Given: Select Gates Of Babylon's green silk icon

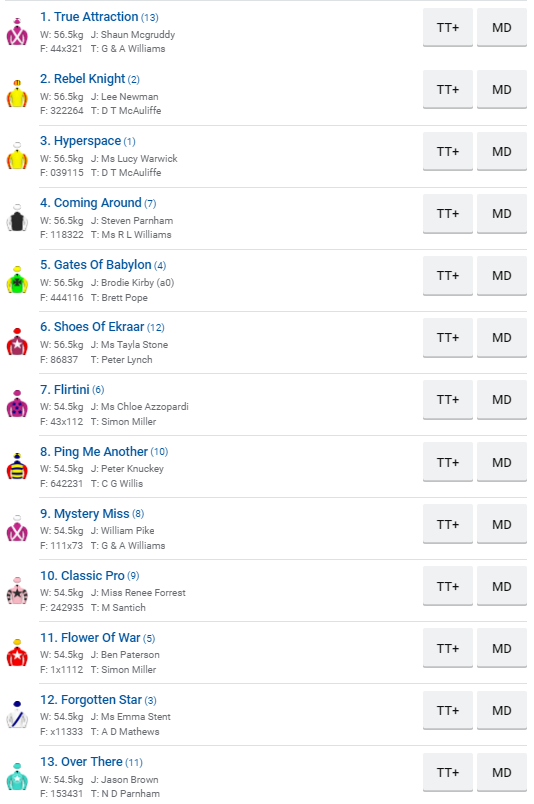Looking at the screenshot, I should tap(17, 280).
